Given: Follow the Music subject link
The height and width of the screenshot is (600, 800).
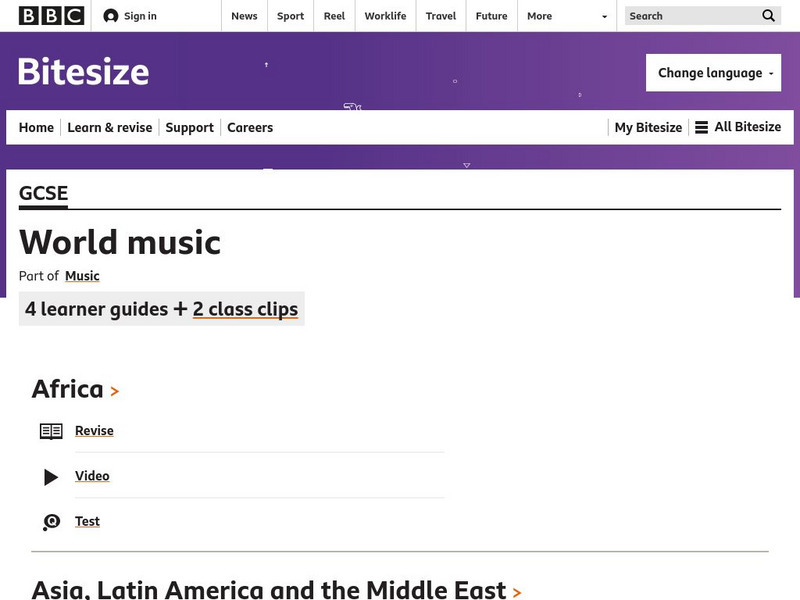Looking at the screenshot, I should click(82, 276).
